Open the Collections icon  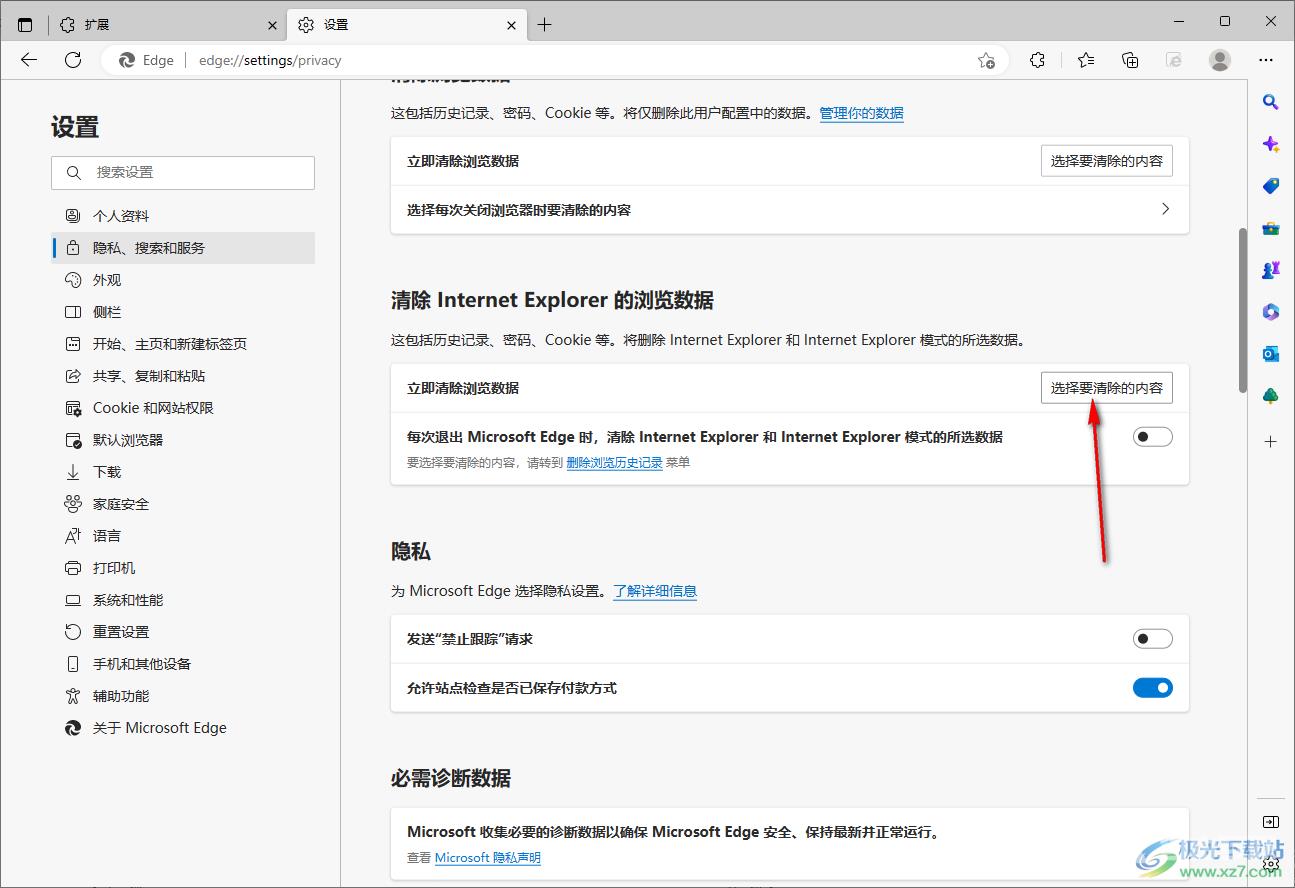[1130, 60]
